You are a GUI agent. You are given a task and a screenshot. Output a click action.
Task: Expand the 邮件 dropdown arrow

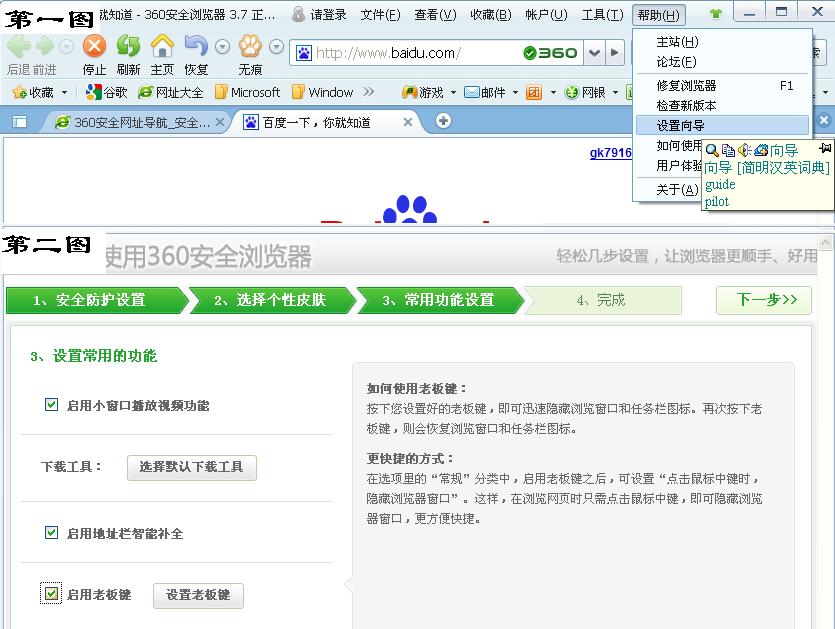[x=515, y=92]
